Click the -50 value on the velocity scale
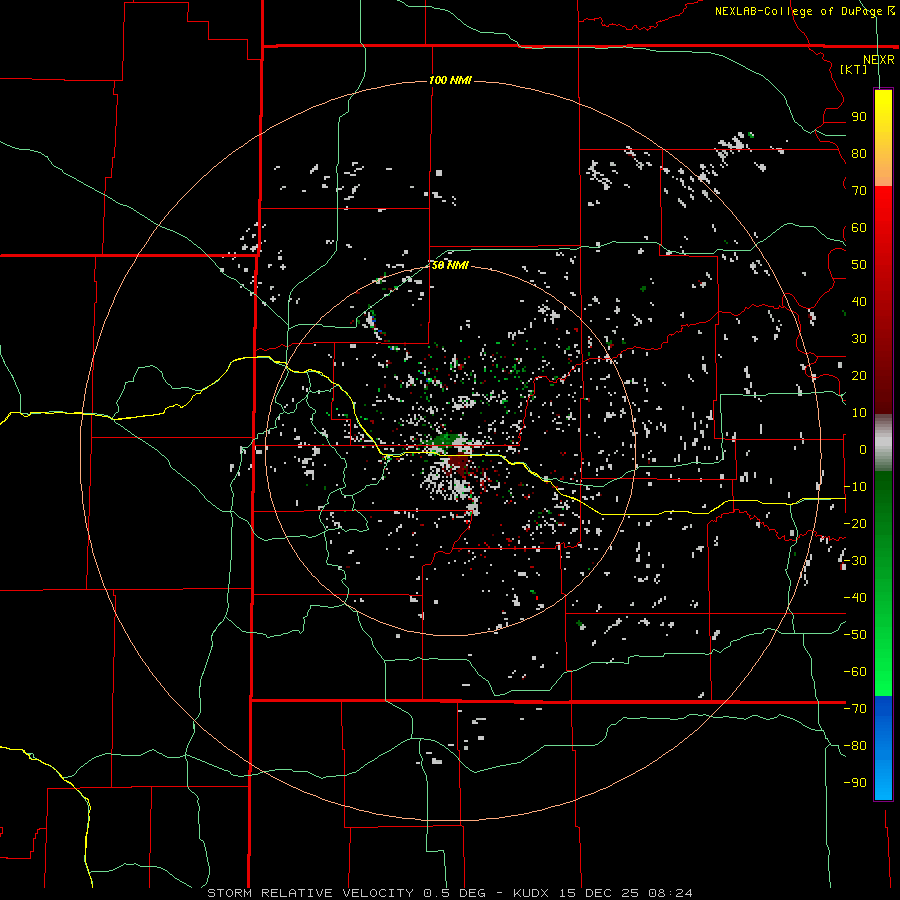 [x=855, y=635]
